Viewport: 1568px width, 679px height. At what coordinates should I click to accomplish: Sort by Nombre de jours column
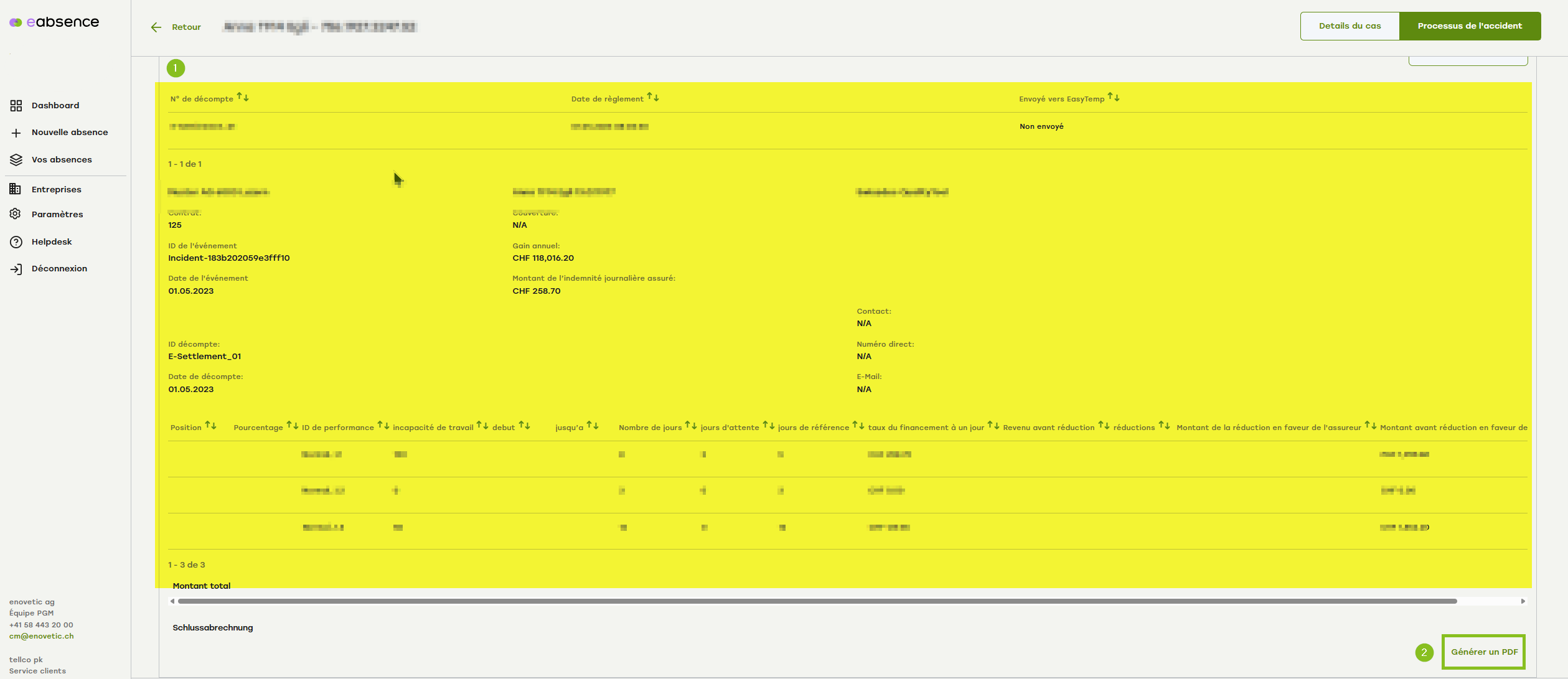click(690, 426)
